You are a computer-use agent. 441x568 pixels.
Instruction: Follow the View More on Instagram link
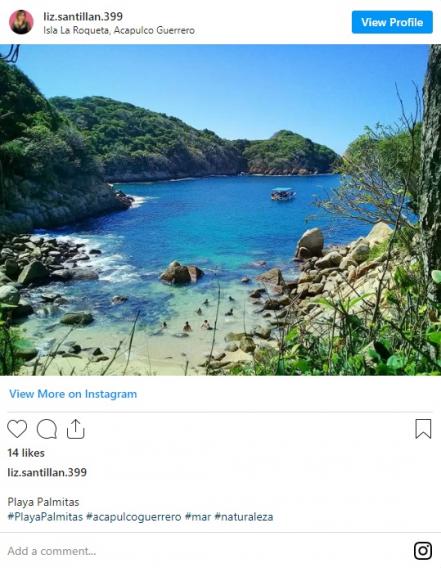73,394
